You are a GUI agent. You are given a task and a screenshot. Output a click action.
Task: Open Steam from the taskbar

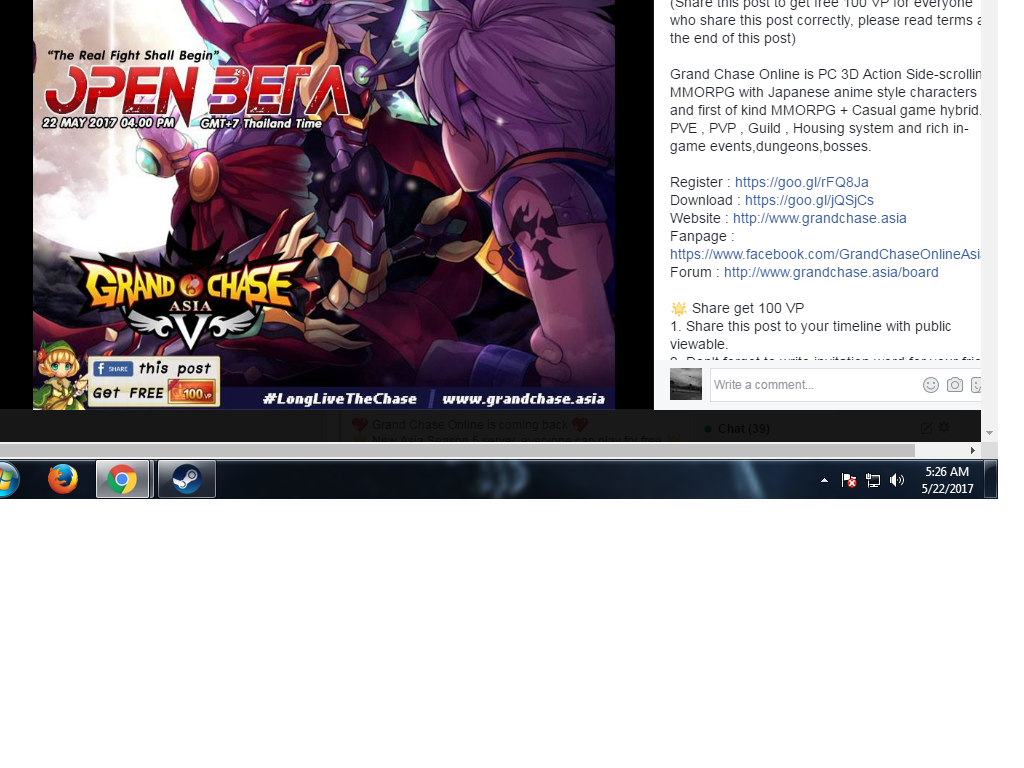187,479
